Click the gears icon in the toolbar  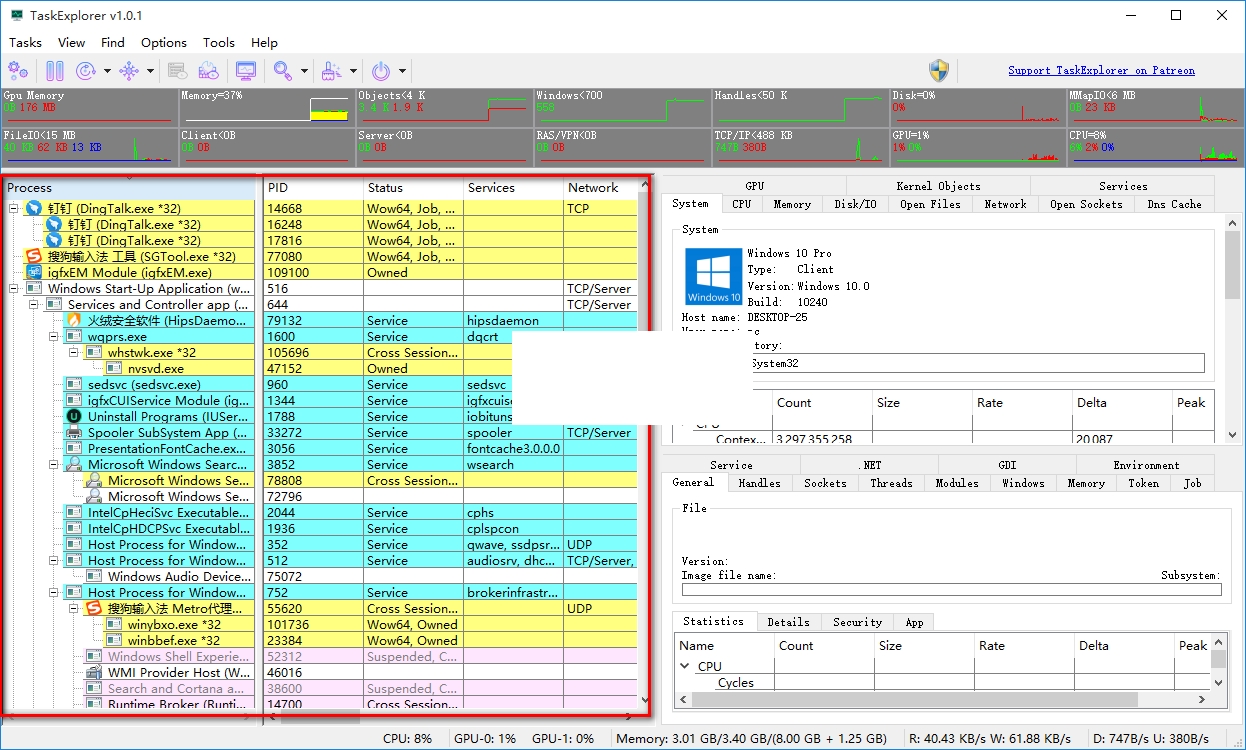pos(18,71)
